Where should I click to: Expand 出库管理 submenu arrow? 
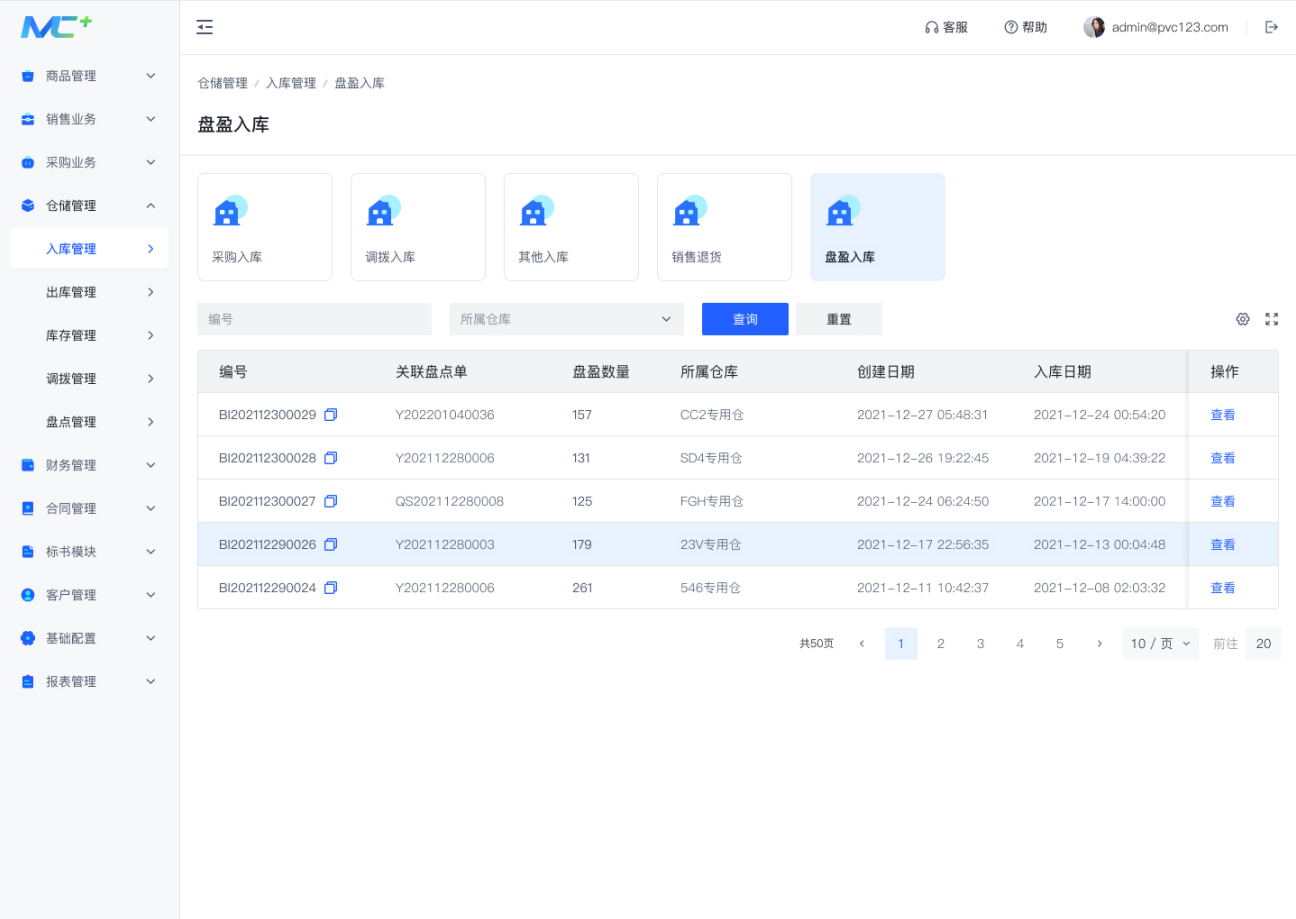click(151, 292)
